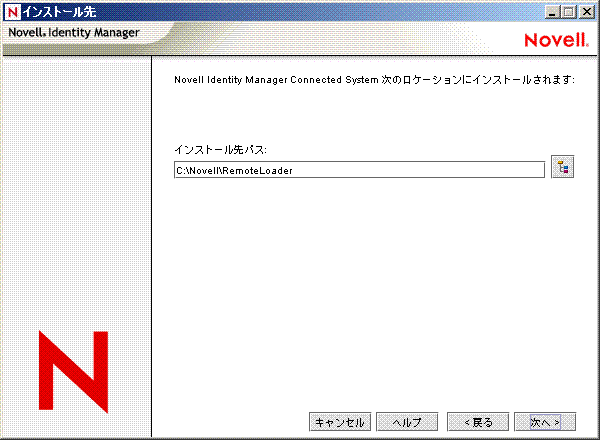Close the installer window
600x440 pixels.
pos(586,12)
